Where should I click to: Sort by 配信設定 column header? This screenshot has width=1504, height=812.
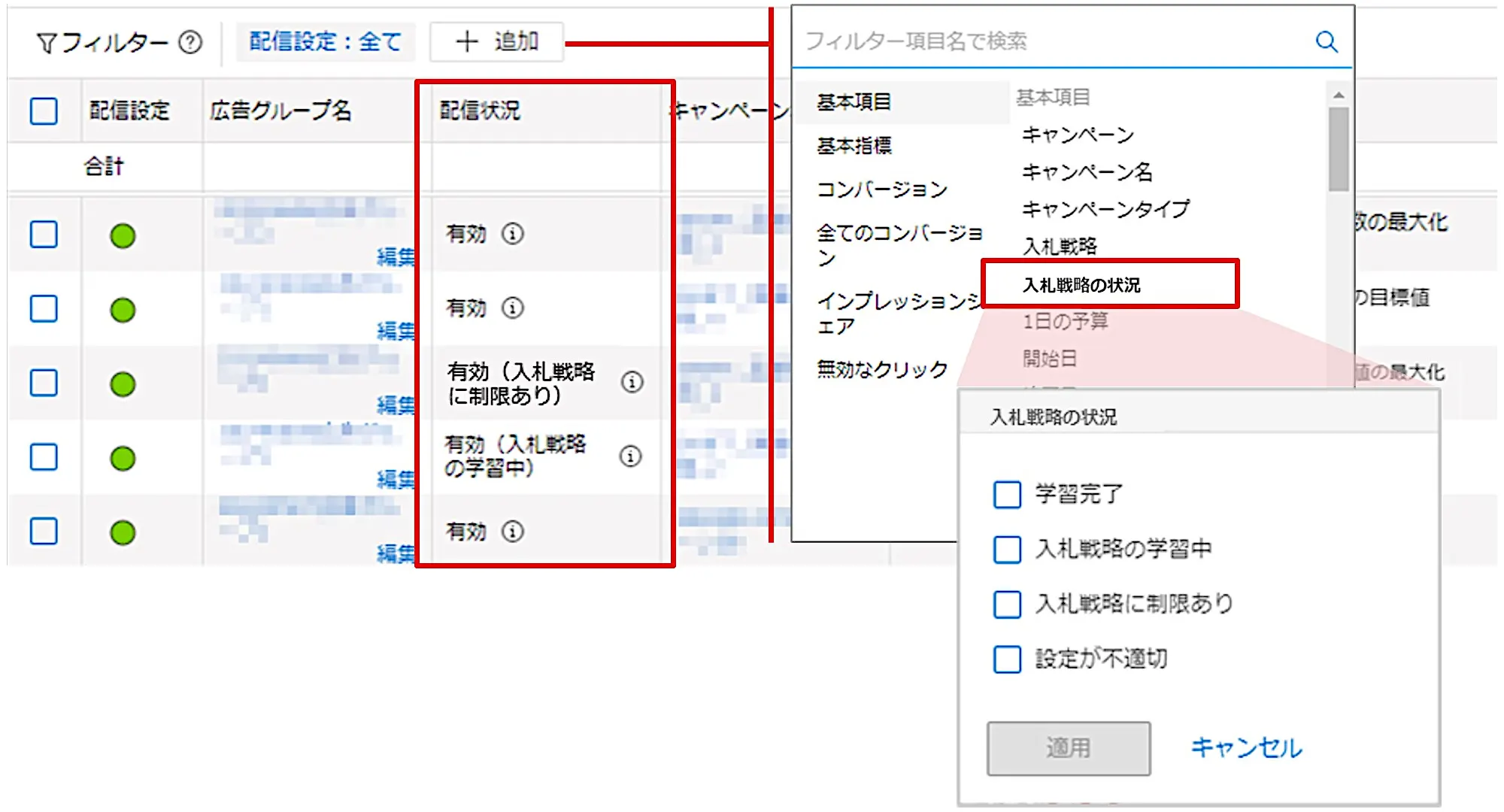point(129,111)
